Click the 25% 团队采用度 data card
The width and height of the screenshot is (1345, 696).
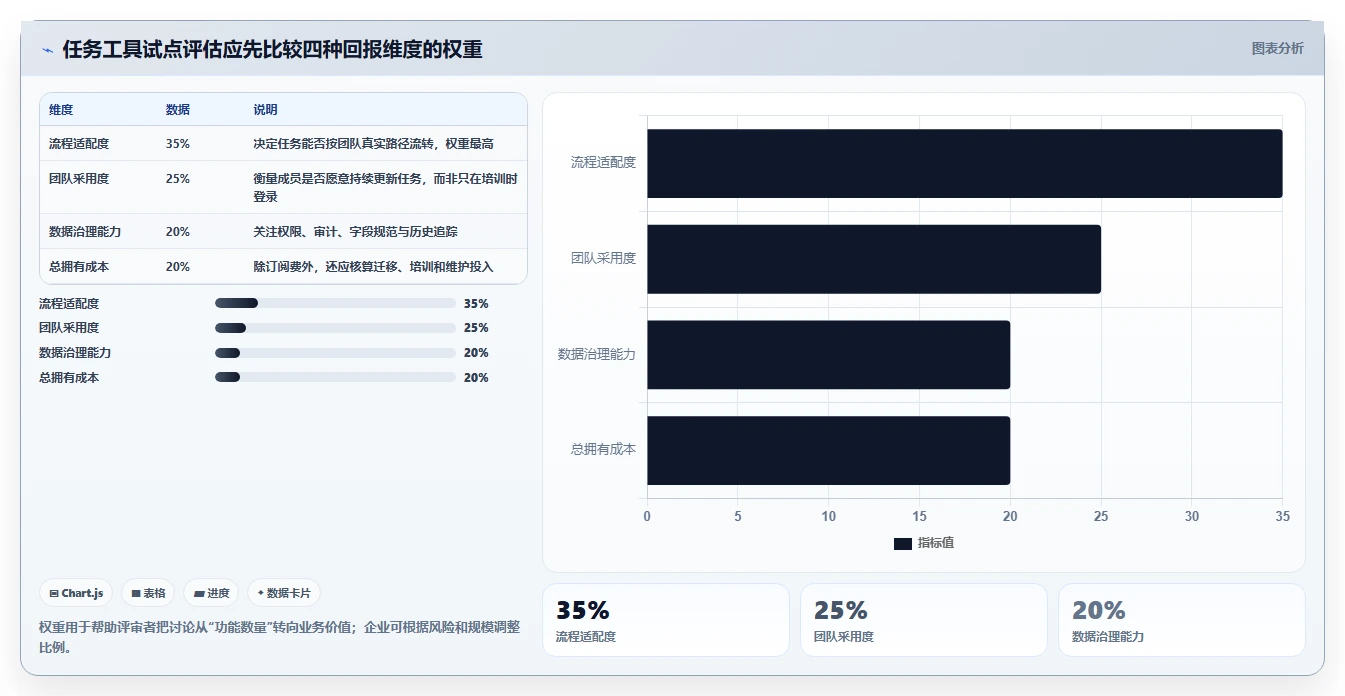[x=924, y=620]
